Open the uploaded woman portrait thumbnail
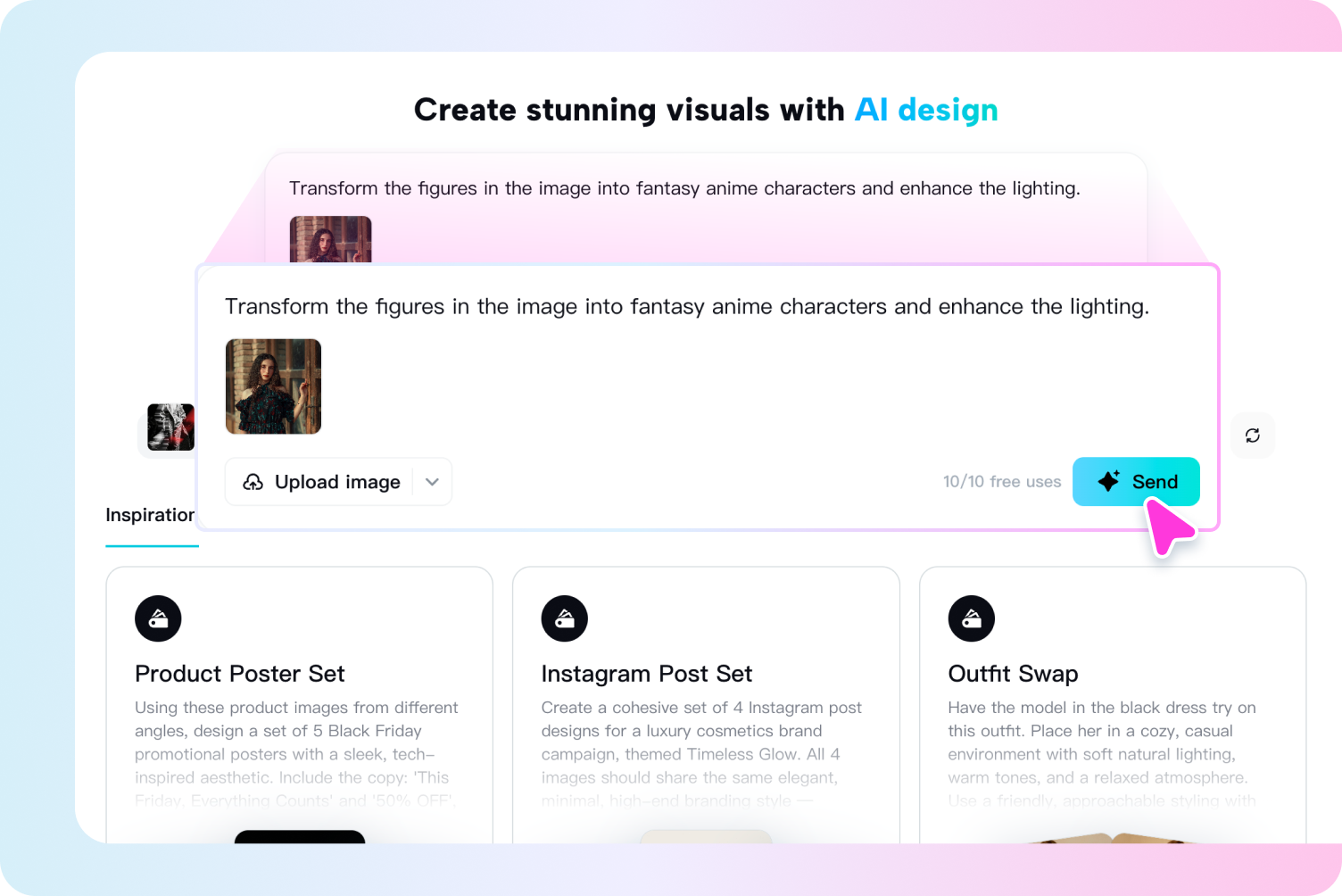This screenshot has width=1342, height=896. tap(273, 386)
